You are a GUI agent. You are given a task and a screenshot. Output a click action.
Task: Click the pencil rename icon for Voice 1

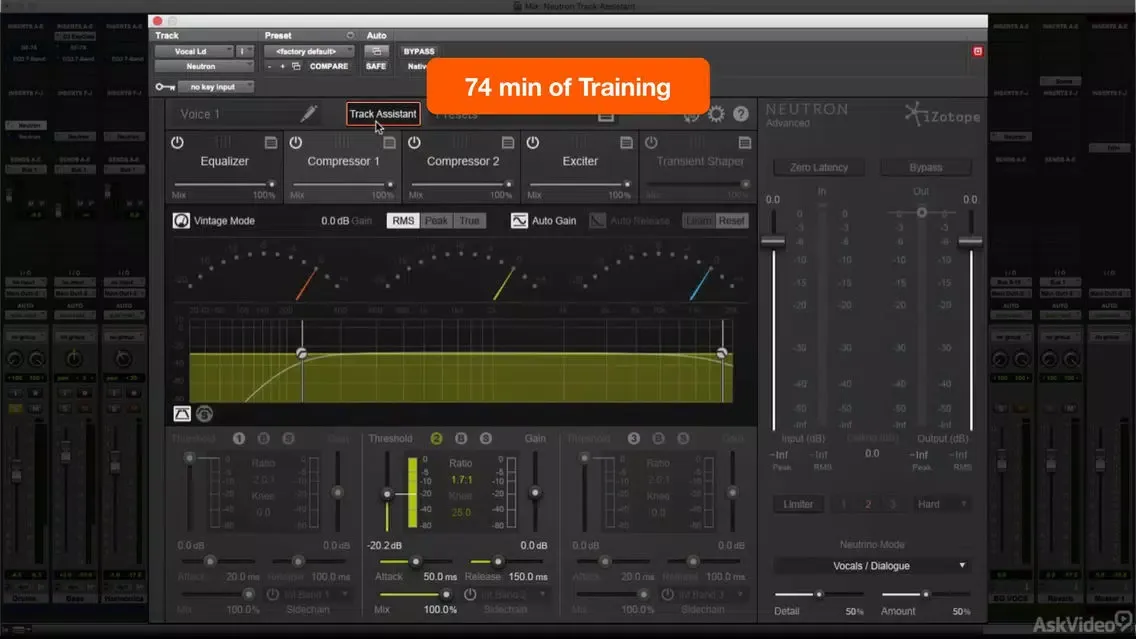click(x=309, y=114)
